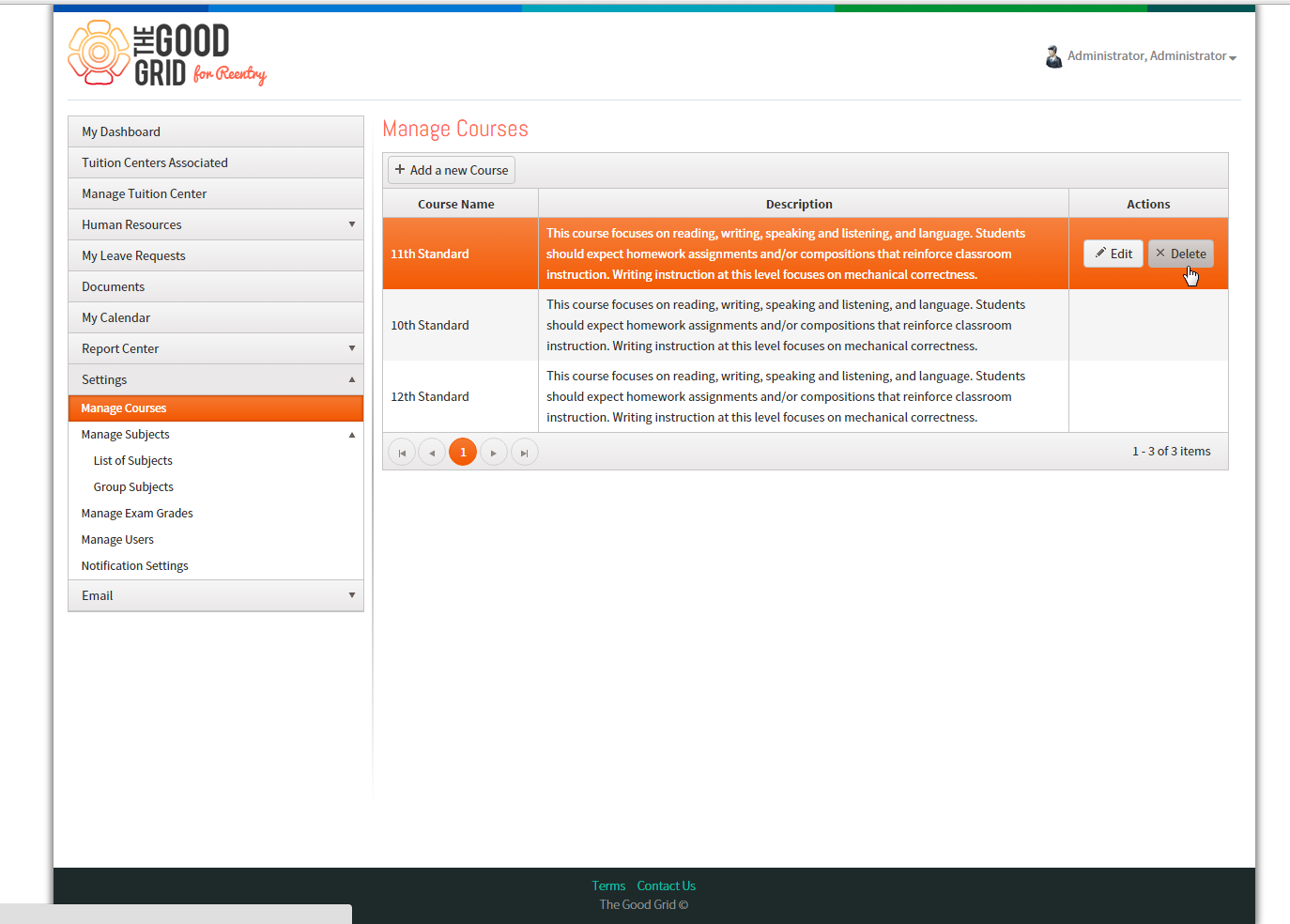
Task: Click the 12th Standard description text
Action: [786, 396]
